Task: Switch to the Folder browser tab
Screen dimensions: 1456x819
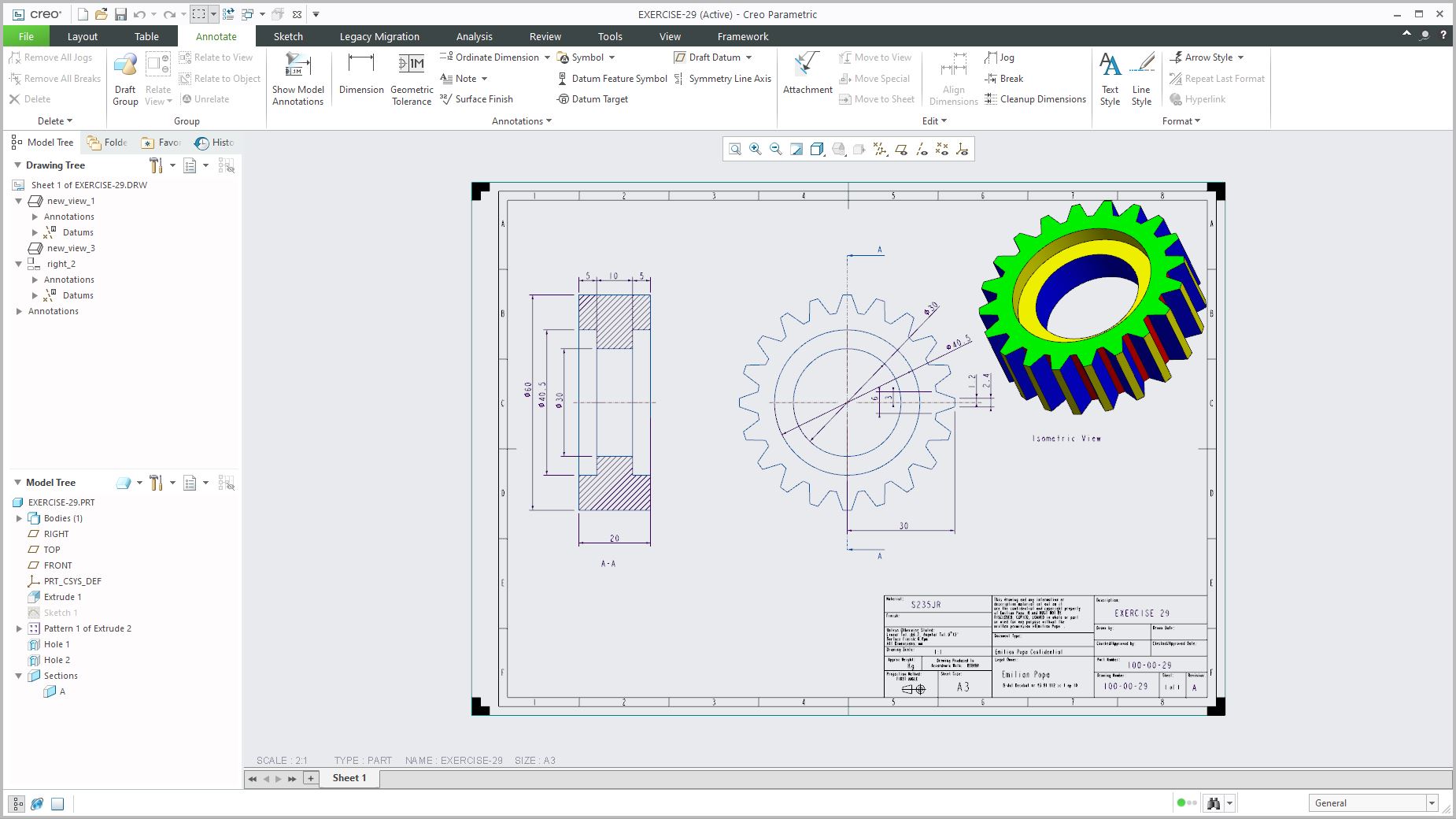Action: coord(108,143)
